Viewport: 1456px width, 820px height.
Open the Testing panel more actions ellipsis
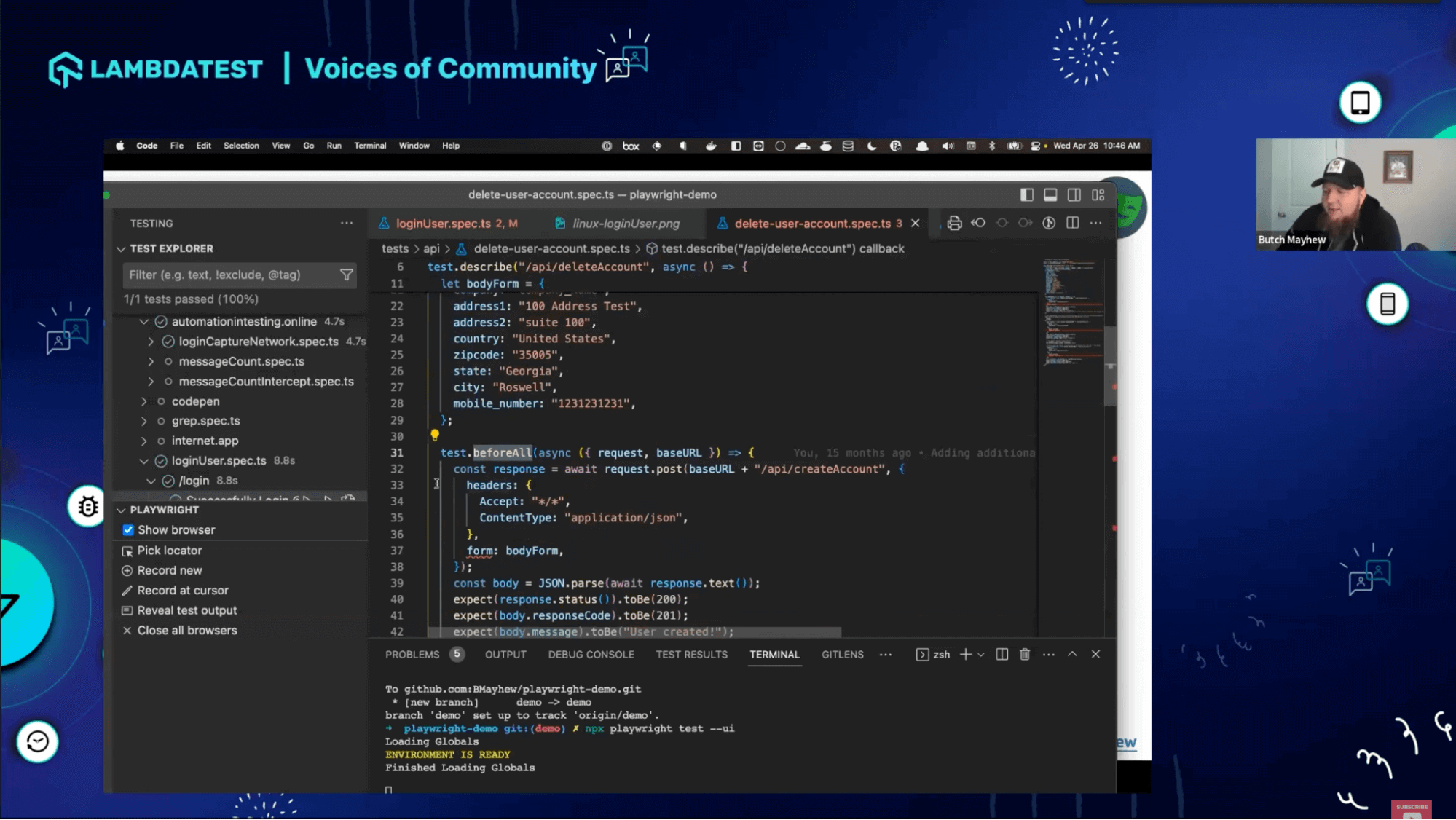[x=347, y=224]
